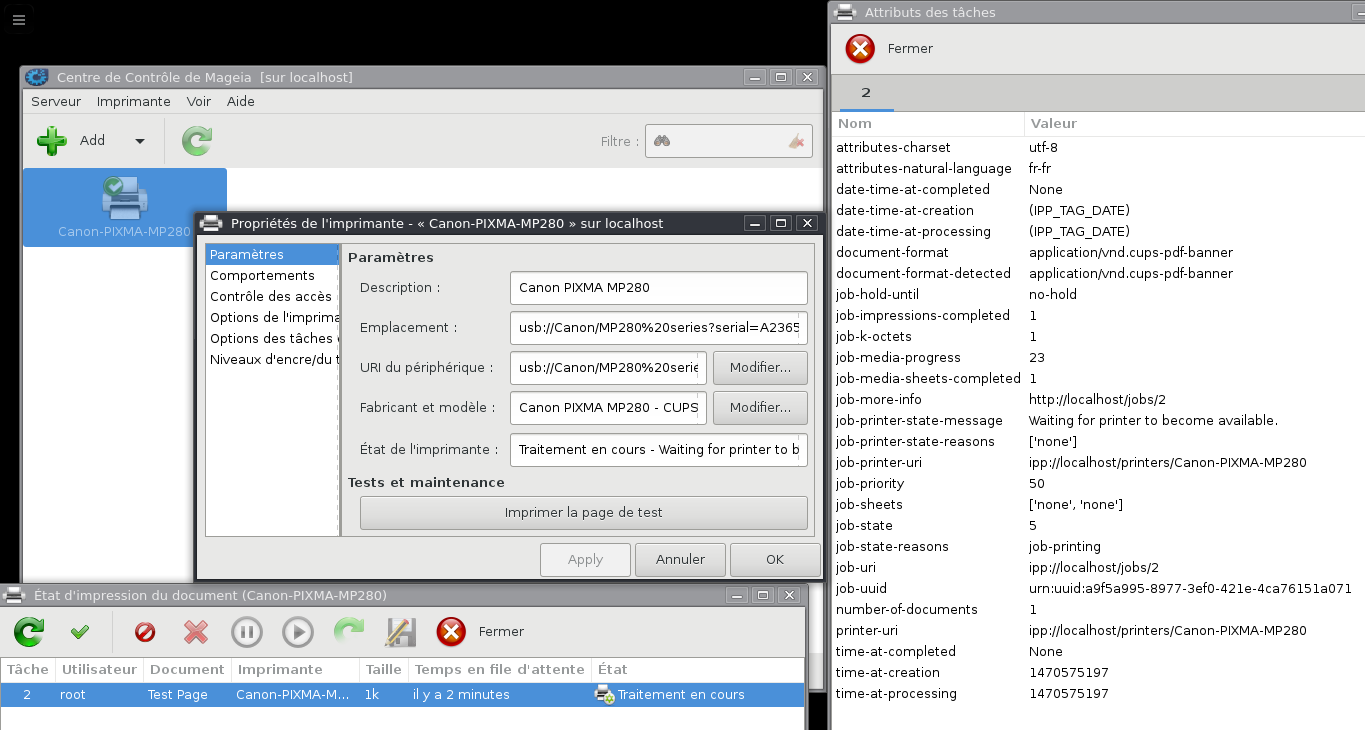Image resolution: width=1365 pixels, height=730 pixels.
Task: Click OK in printer properties dialog
Action: pyautogui.click(x=775, y=559)
